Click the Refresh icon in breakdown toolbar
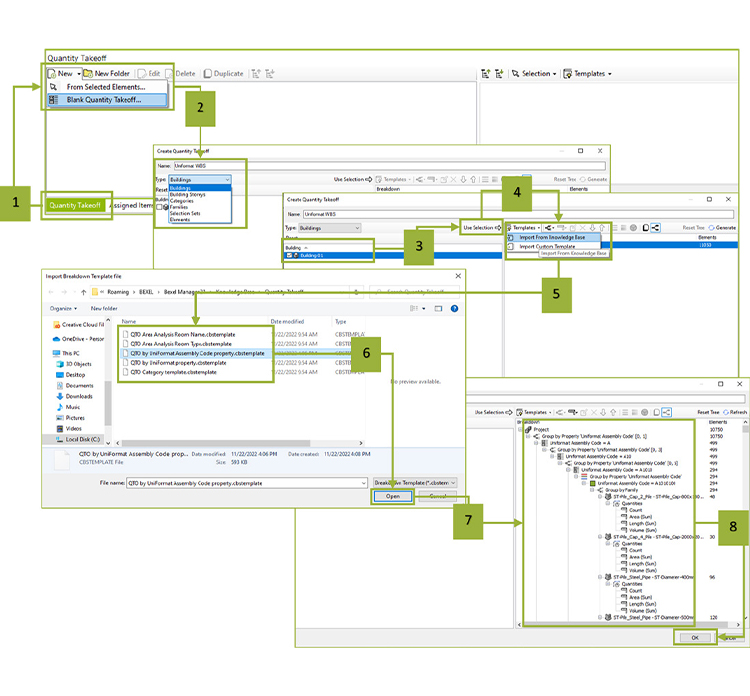 click(x=732, y=411)
